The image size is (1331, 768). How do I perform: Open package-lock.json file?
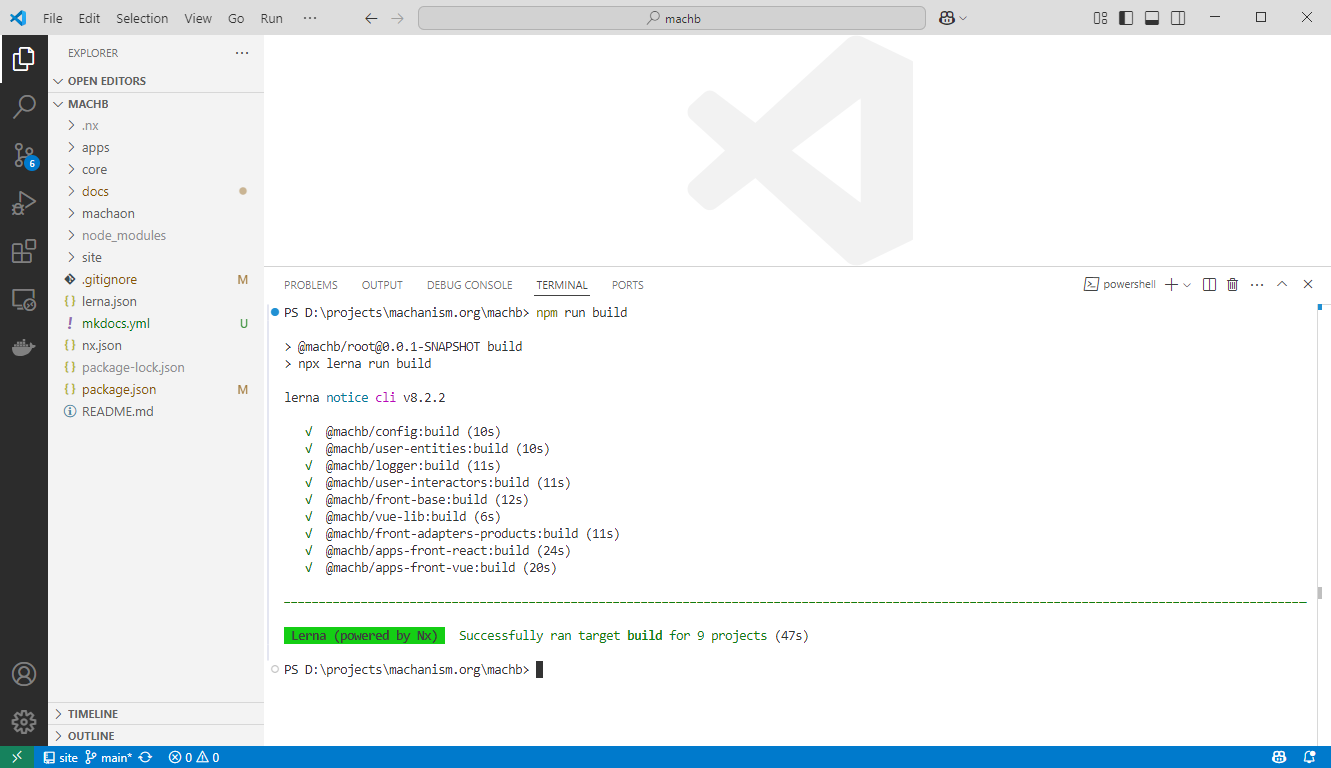tap(156, 368)
